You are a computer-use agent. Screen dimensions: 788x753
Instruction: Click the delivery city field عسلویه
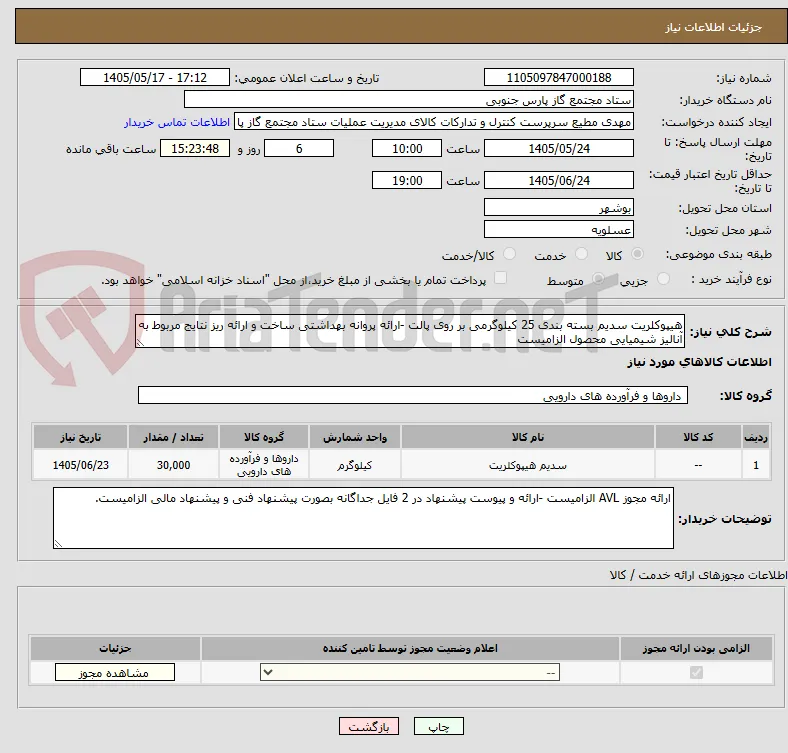(x=558, y=229)
